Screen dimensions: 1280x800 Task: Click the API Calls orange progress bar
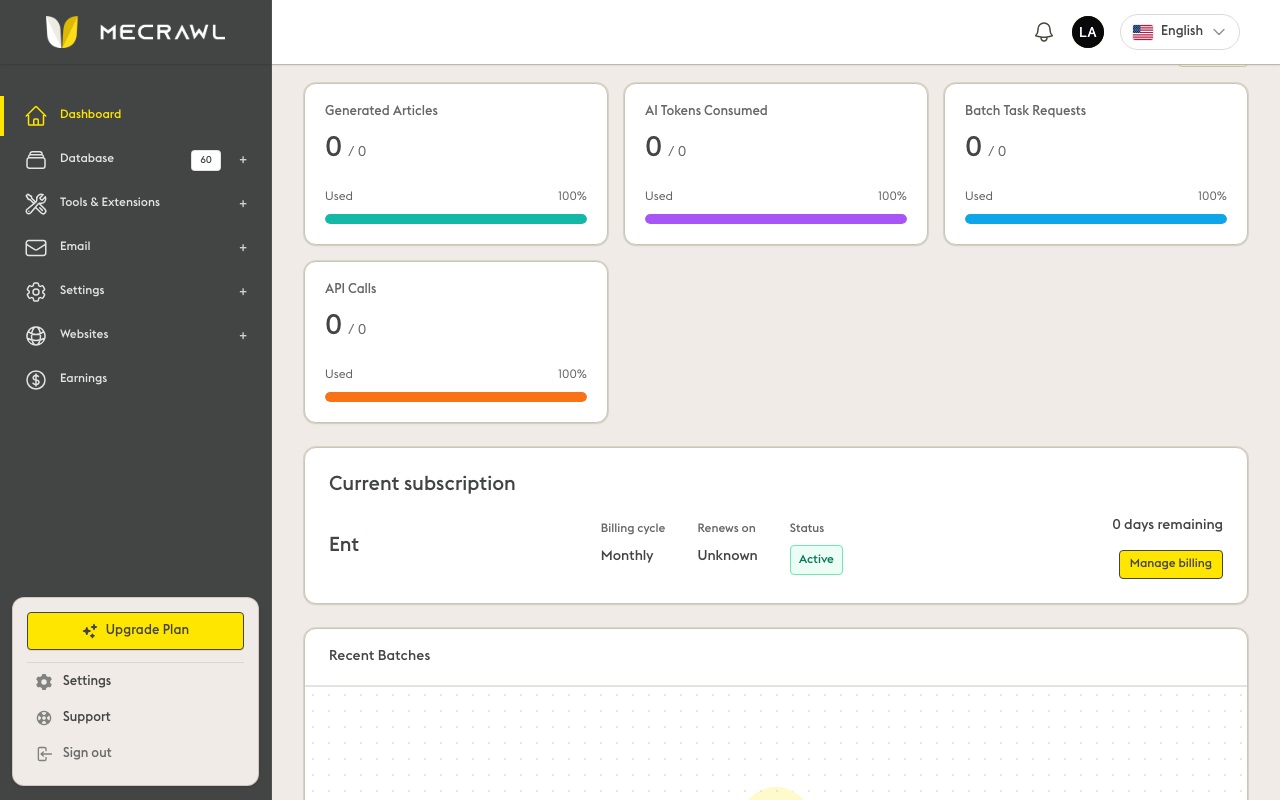456,397
